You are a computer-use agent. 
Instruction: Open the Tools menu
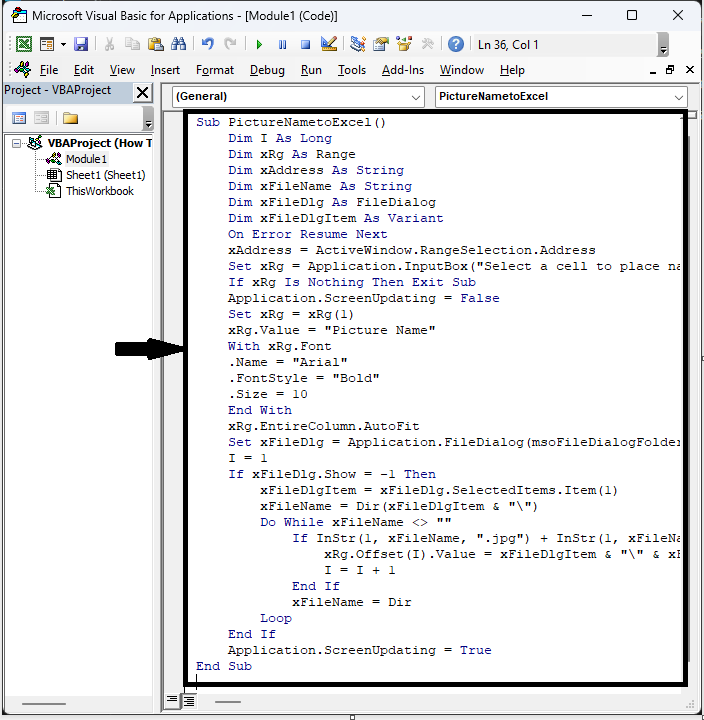point(352,70)
